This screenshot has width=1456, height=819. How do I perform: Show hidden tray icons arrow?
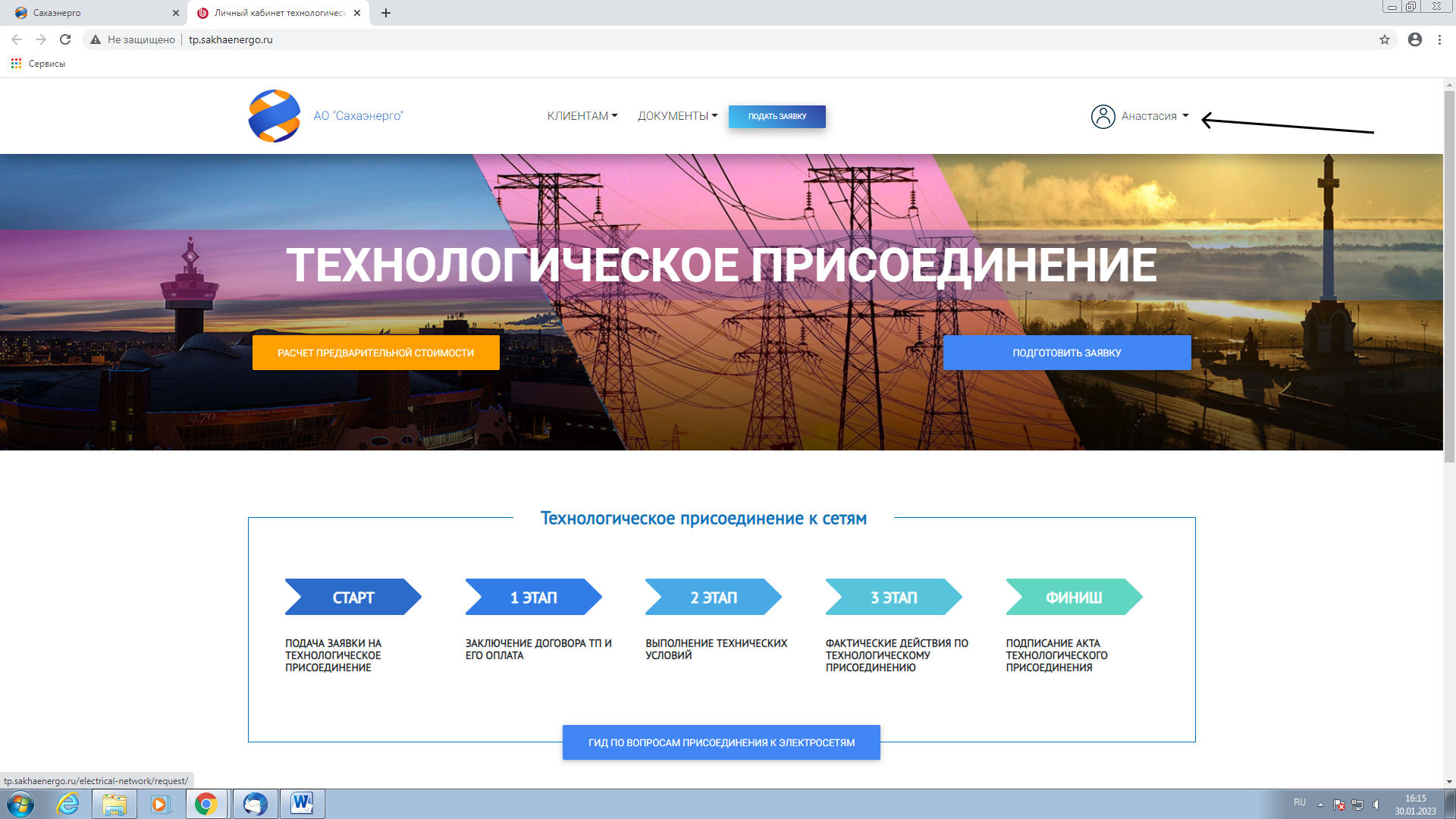(1320, 805)
